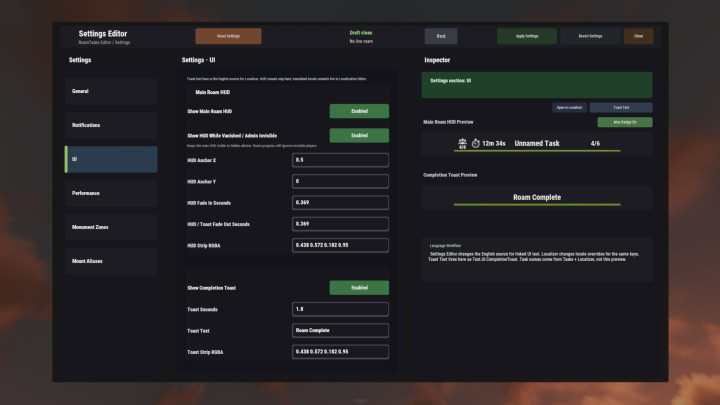Edit the Toast Strip RGBA value field
This screenshot has height=405, width=720.
[x=340, y=352]
